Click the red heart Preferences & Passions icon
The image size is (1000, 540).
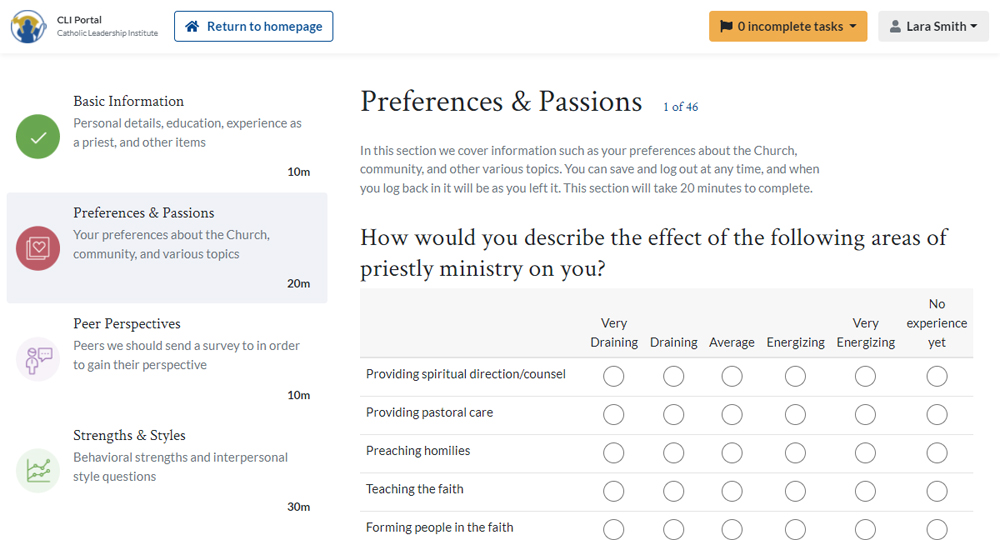click(x=38, y=248)
